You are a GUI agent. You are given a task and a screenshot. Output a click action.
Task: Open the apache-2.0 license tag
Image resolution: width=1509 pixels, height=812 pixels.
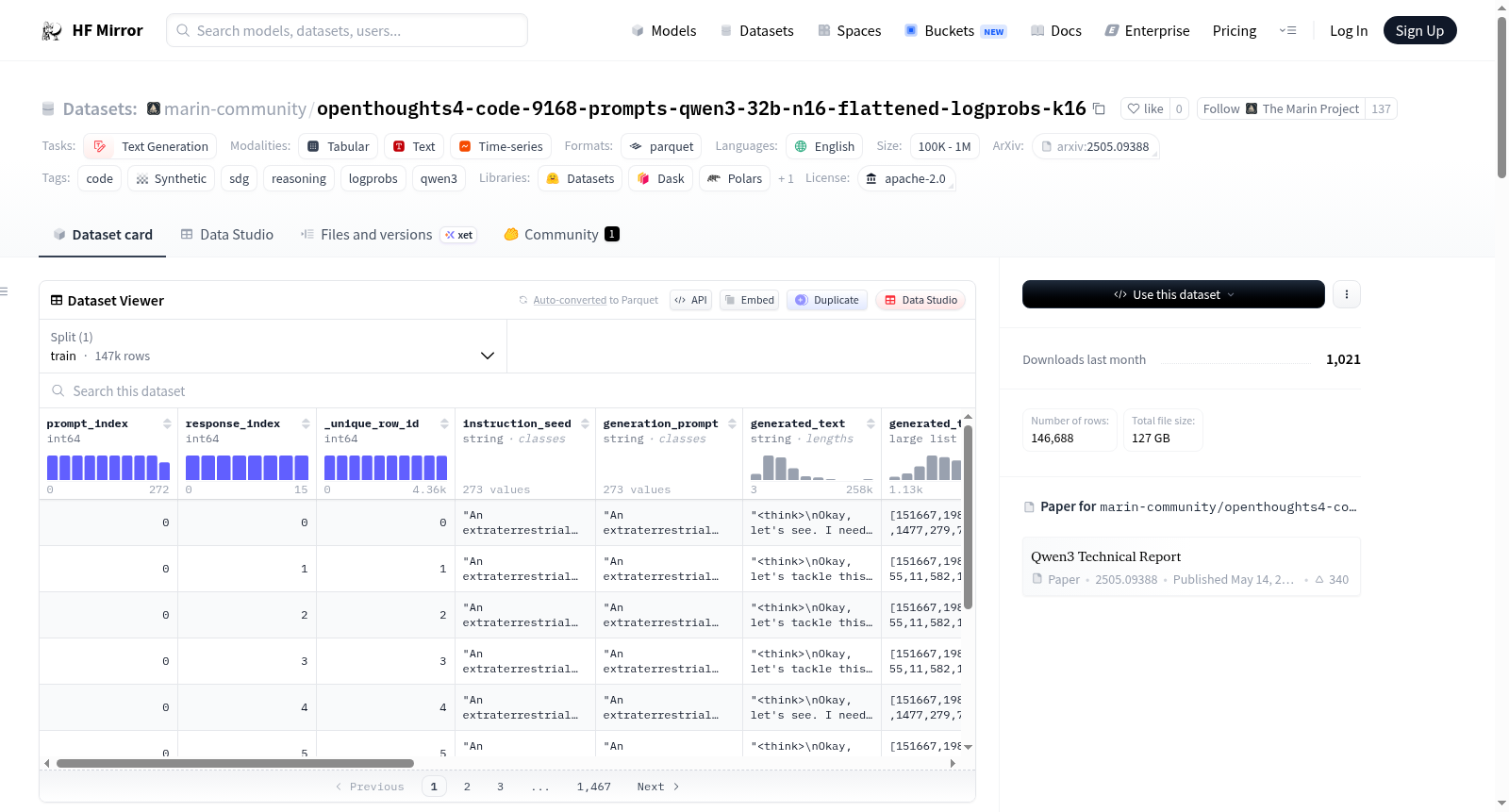point(905,178)
